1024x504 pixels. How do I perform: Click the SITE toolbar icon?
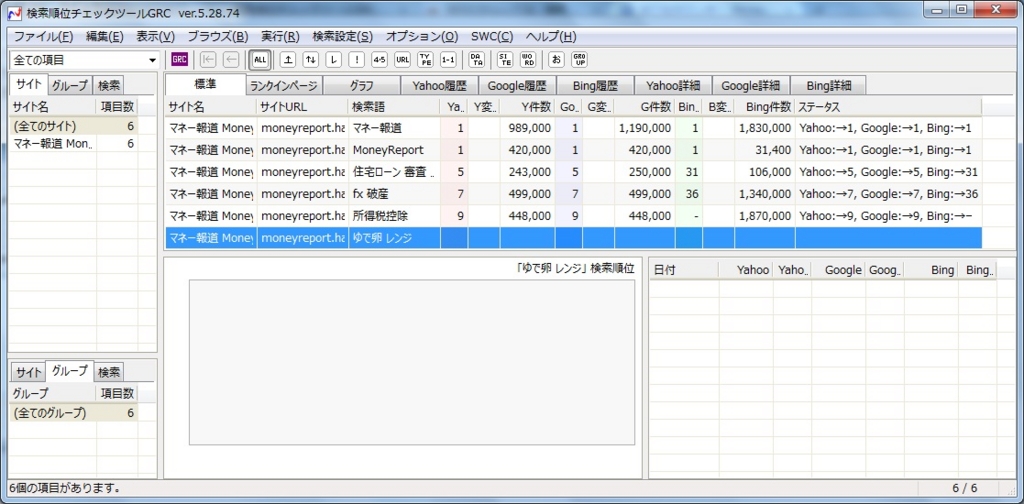click(x=505, y=60)
